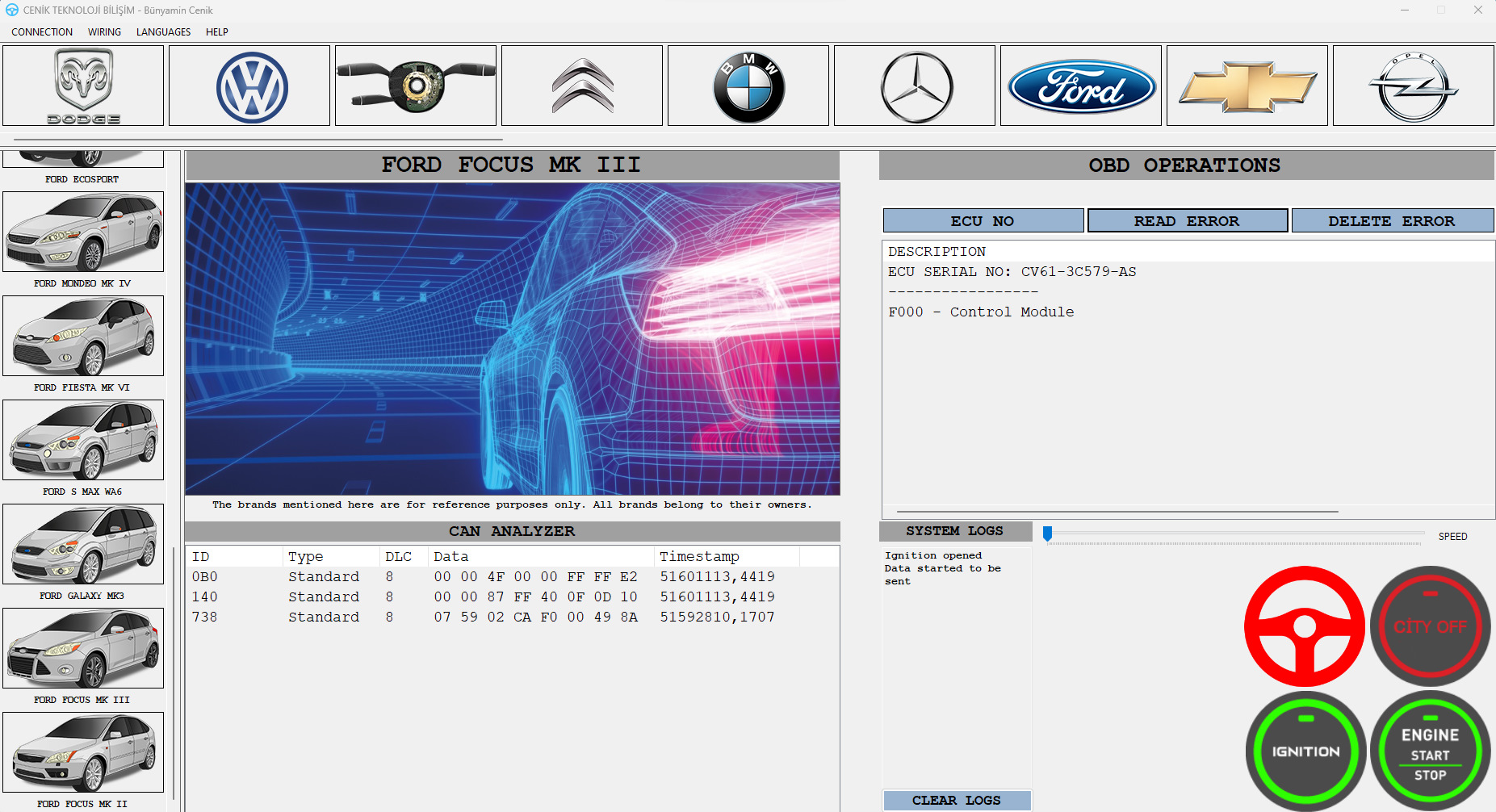
Task: Toggle the IGNITION control
Action: click(1305, 750)
